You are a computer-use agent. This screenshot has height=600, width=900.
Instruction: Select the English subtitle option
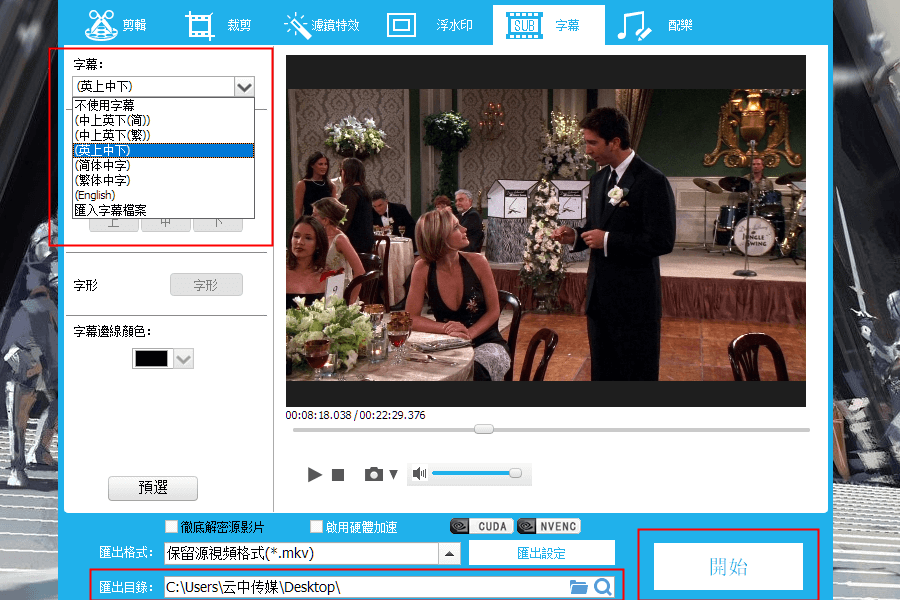click(x=163, y=195)
